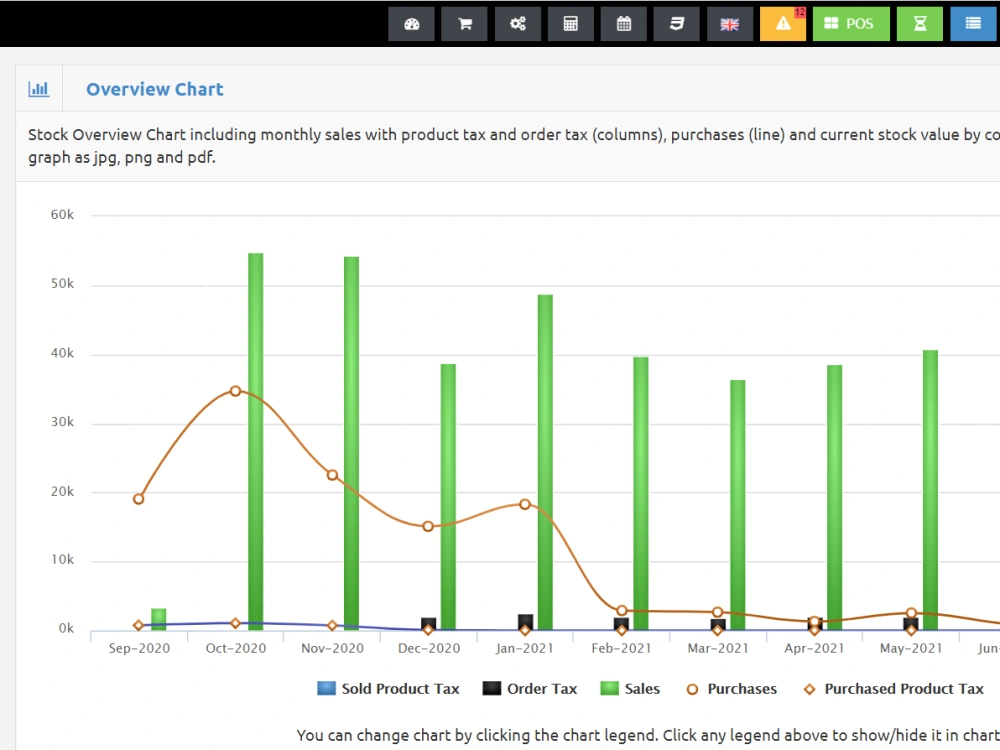Click the Jan-2021 green sales bar
This screenshot has height=750, width=1000.
pyautogui.click(x=545, y=462)
